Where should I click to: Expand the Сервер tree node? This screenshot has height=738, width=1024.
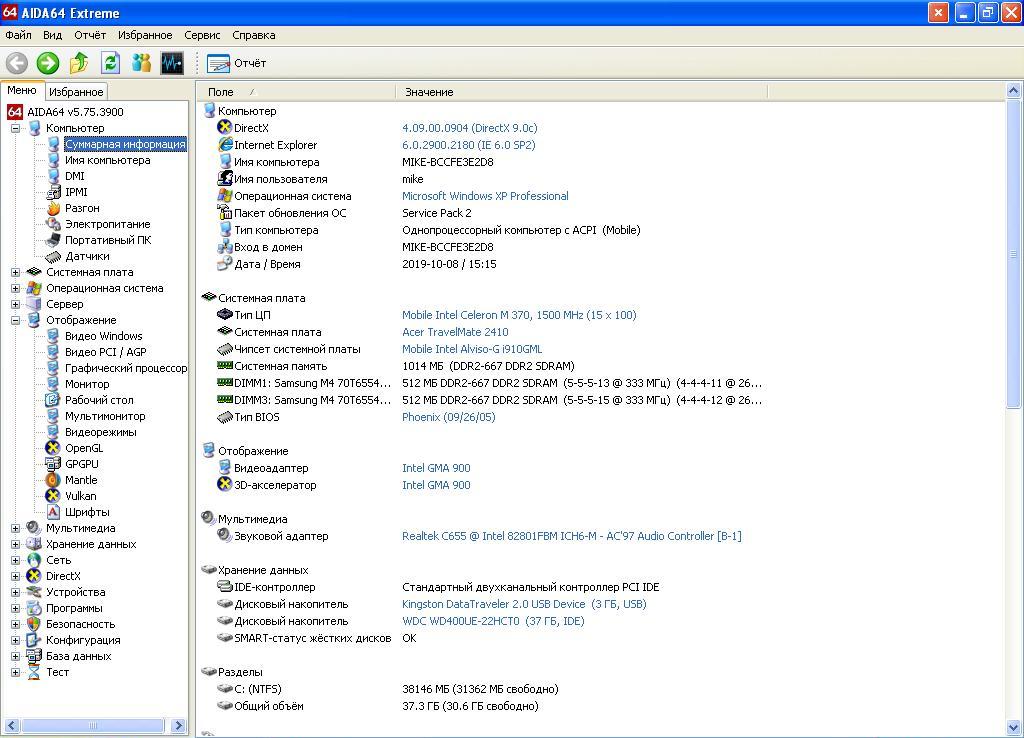point(15,304)
